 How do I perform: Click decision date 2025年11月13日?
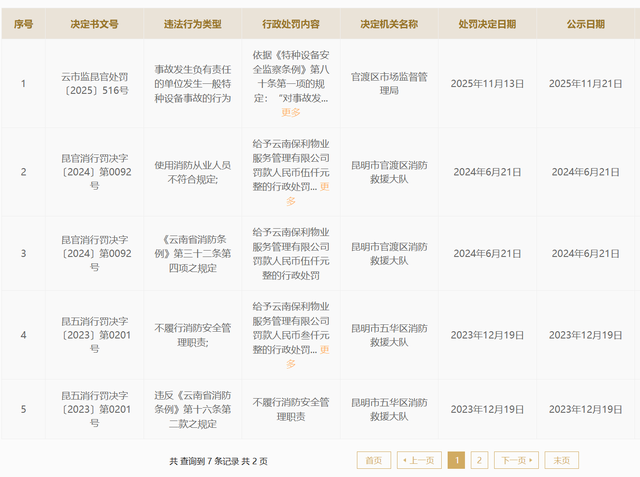coord(487,84)
